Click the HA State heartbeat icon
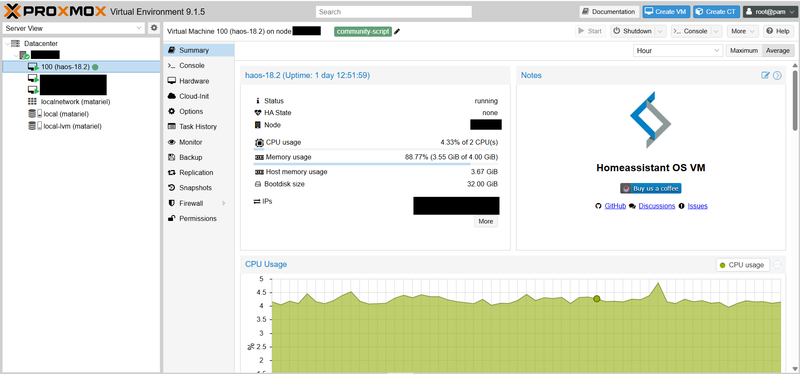This screenshot has height=374, width=800. 258,113
